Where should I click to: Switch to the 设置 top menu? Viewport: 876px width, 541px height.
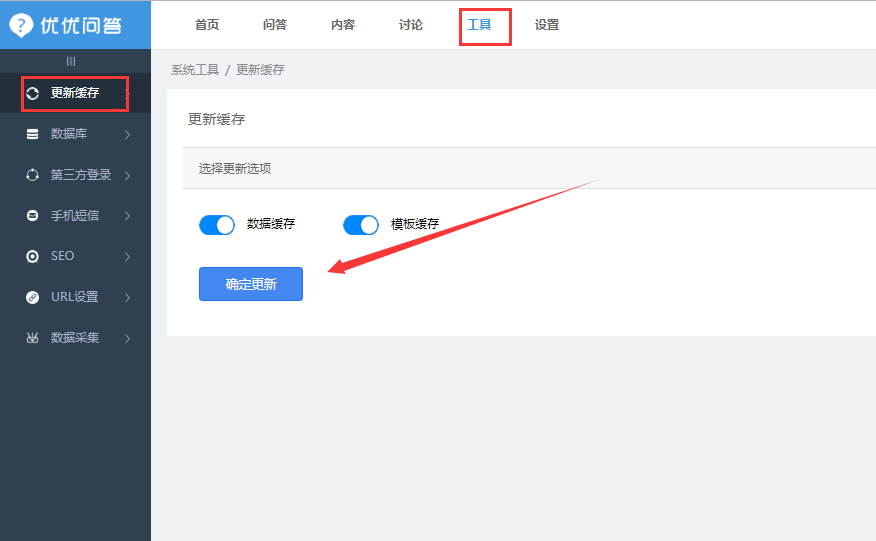[547, 25]
